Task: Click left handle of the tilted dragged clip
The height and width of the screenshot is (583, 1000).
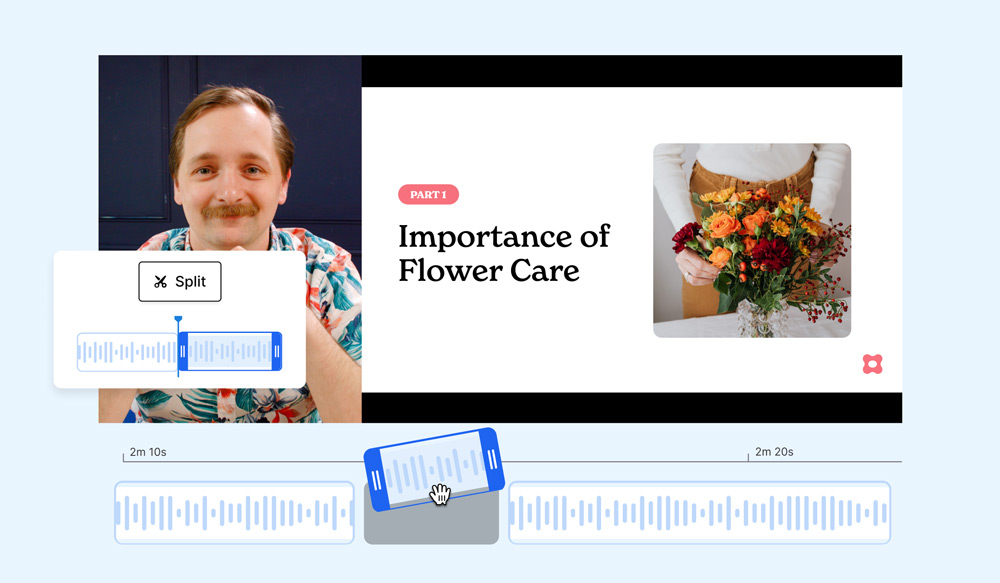Action: click(x=377, y=480)
